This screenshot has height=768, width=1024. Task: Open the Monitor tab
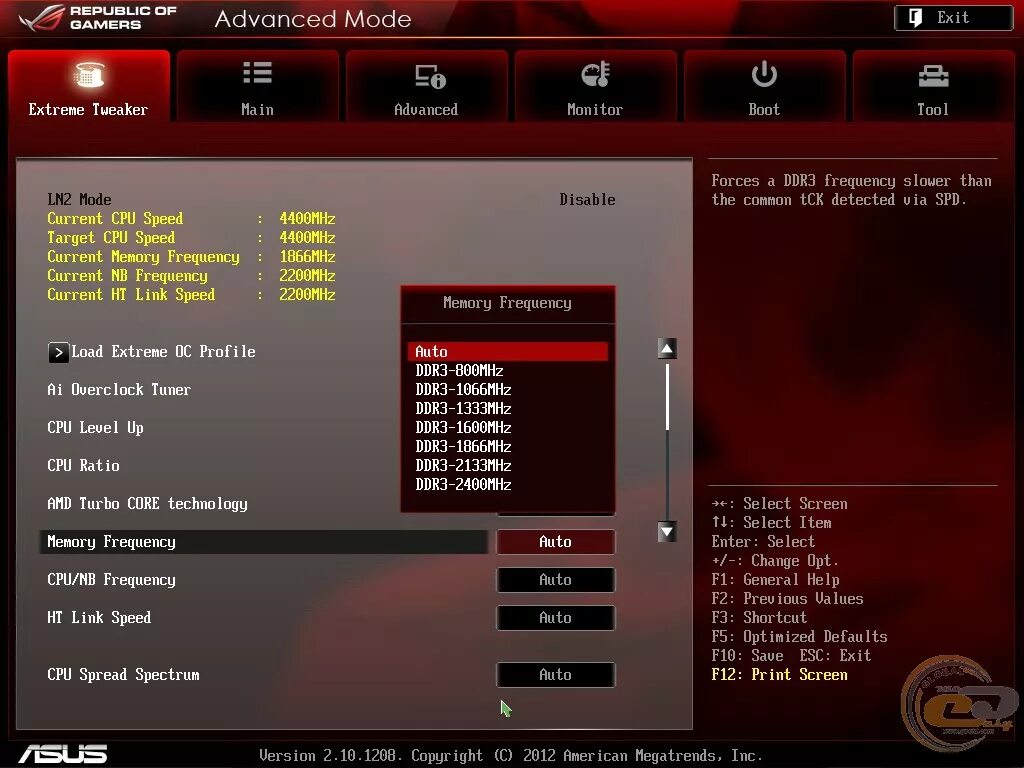(595, 86)
